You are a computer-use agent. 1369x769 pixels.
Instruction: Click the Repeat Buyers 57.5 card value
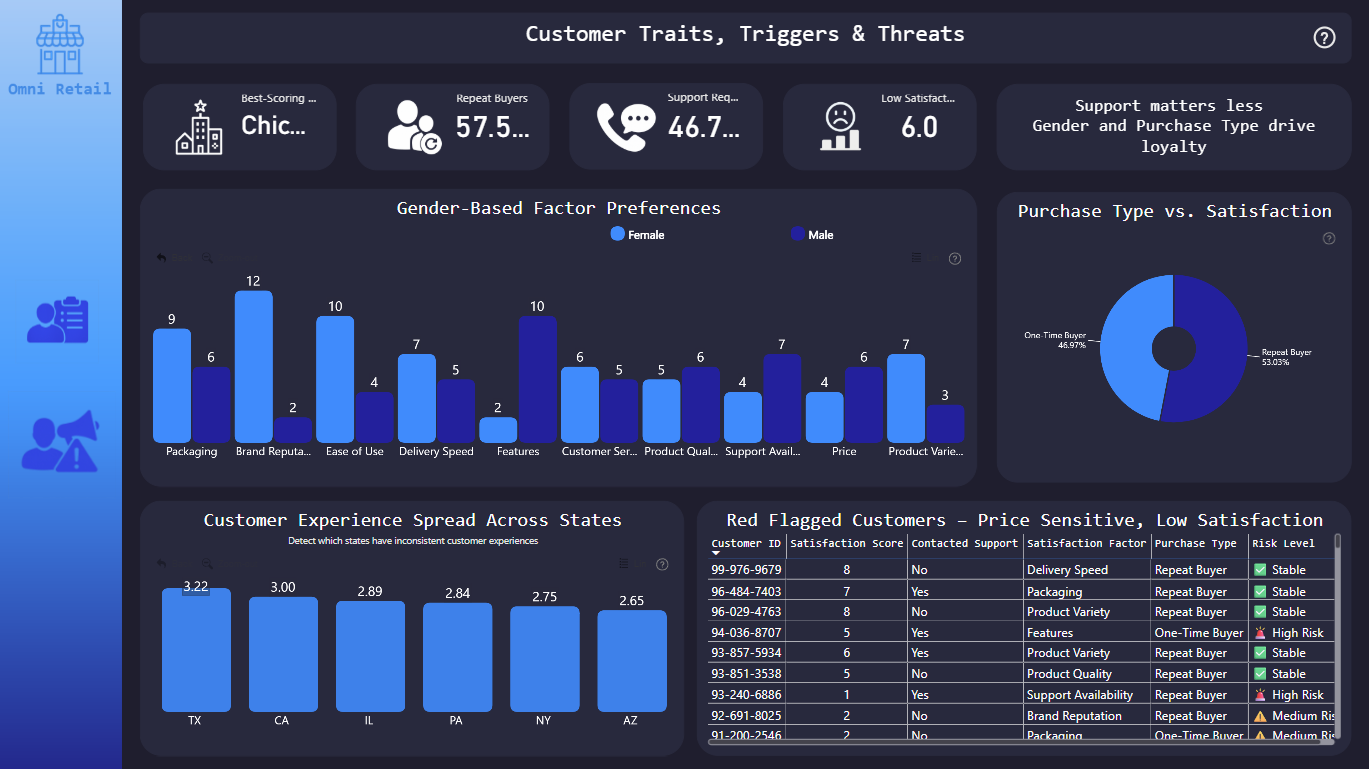[x=493, y=127]
